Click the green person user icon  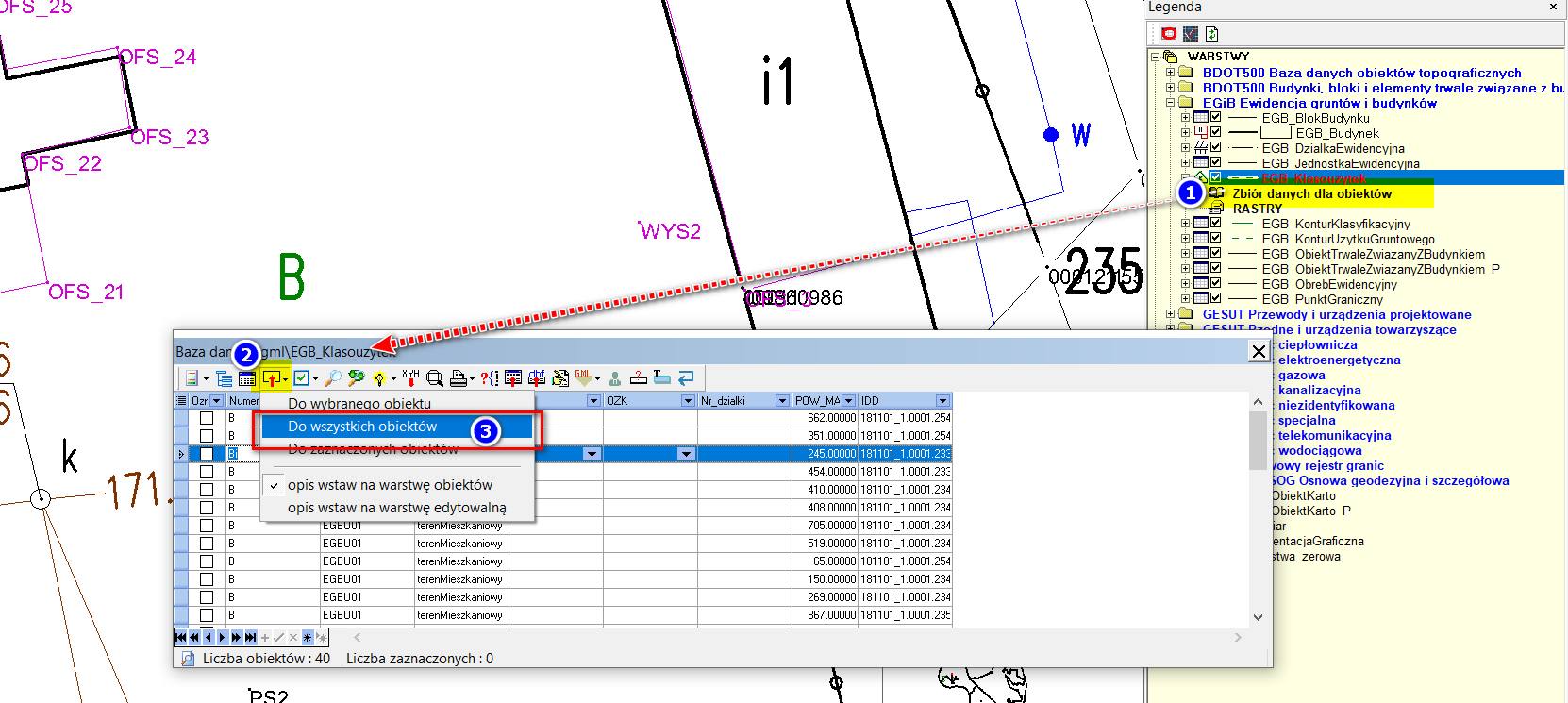coord(615,378)
